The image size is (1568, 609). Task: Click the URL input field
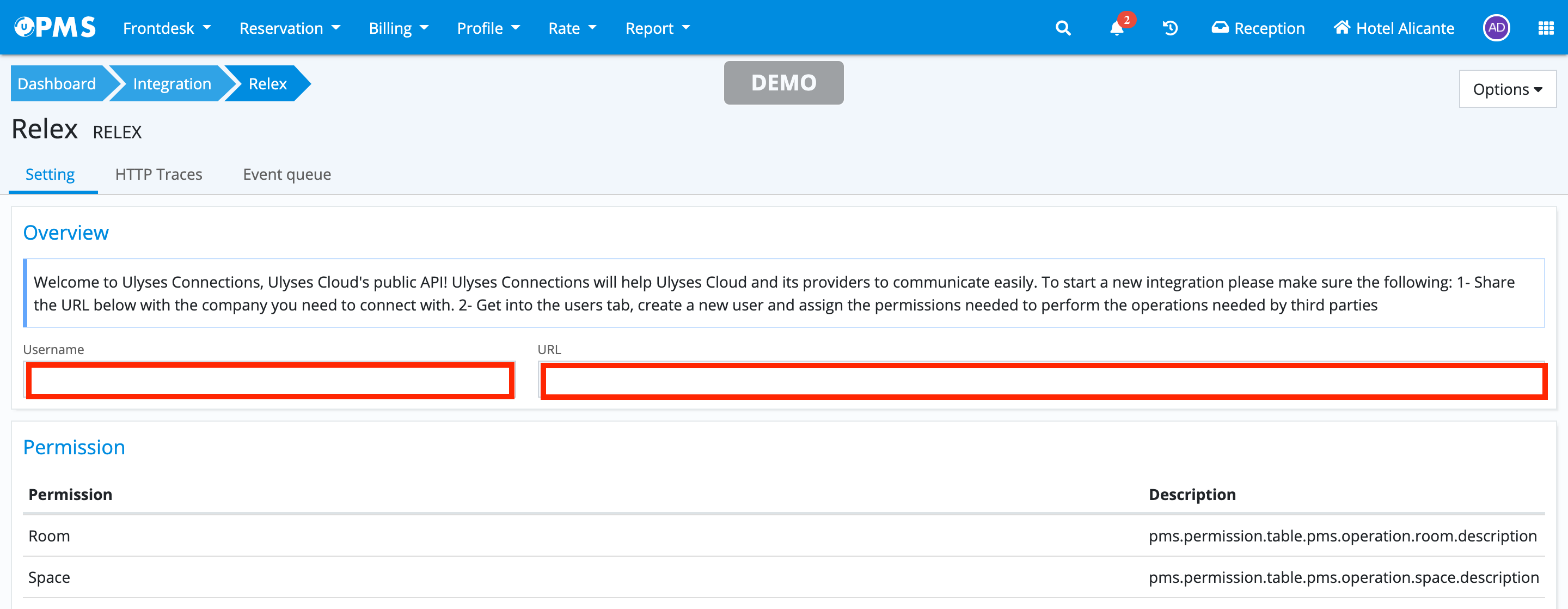pyautogui.click(x=1043, y=381)
